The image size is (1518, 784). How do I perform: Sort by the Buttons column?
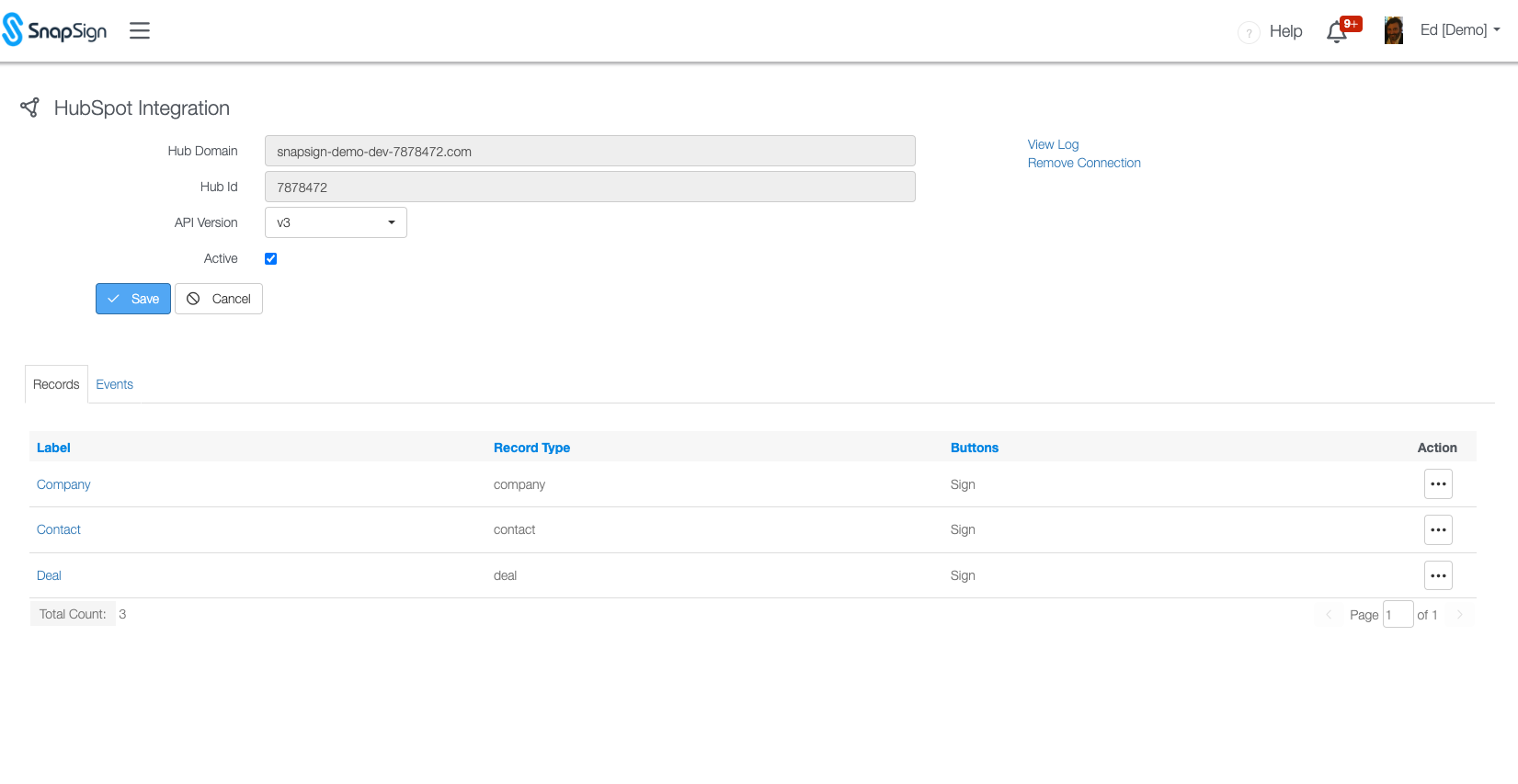pos(975,448)
